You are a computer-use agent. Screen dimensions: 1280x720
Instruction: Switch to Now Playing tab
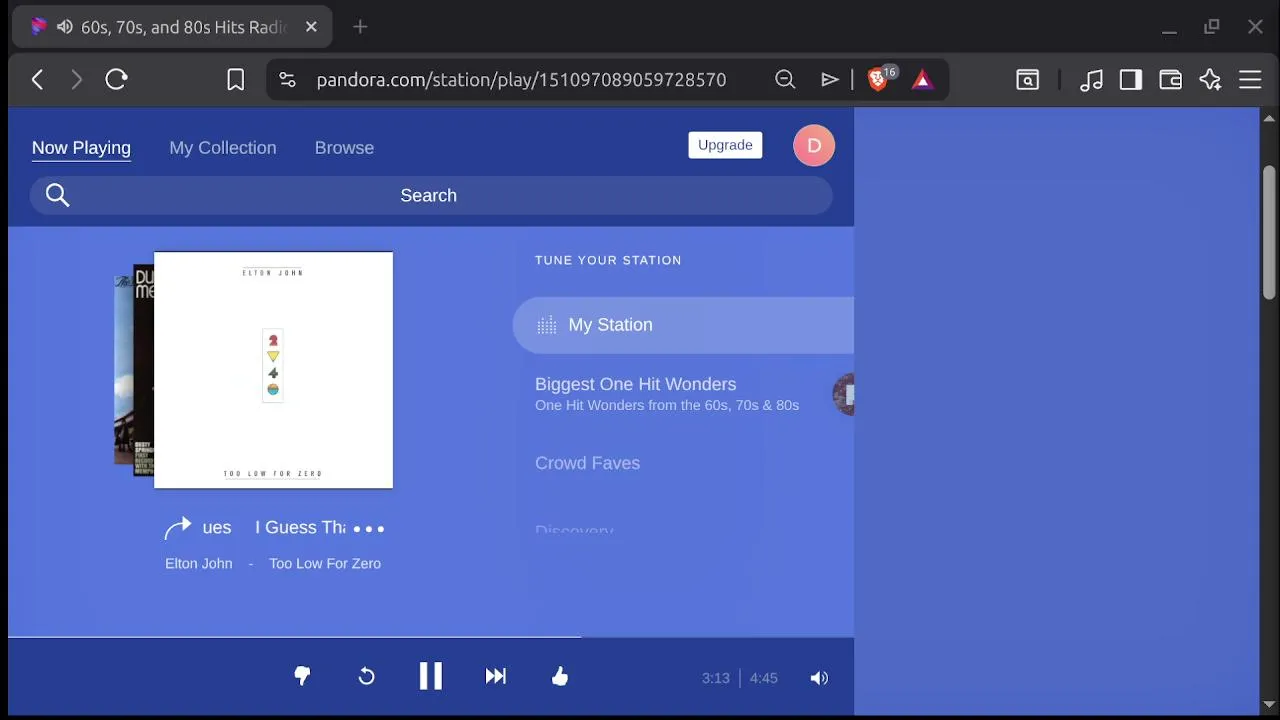click(x=81, y=148)
